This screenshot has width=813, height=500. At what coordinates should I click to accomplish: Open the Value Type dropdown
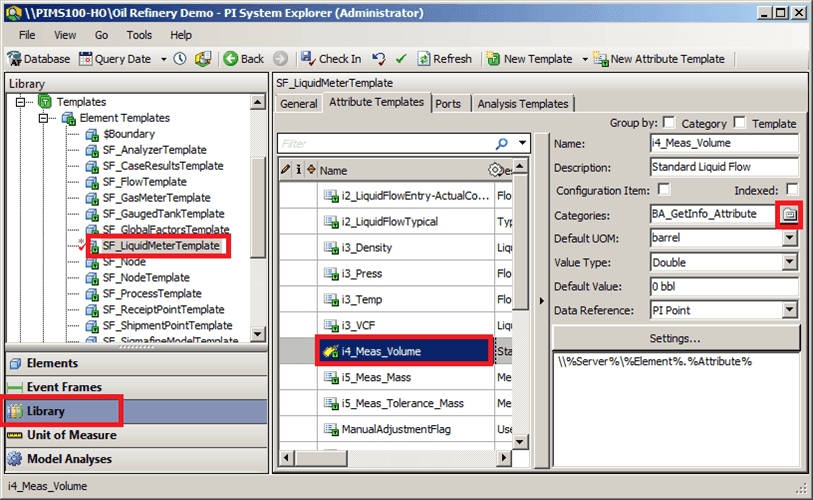coord(790,262)
